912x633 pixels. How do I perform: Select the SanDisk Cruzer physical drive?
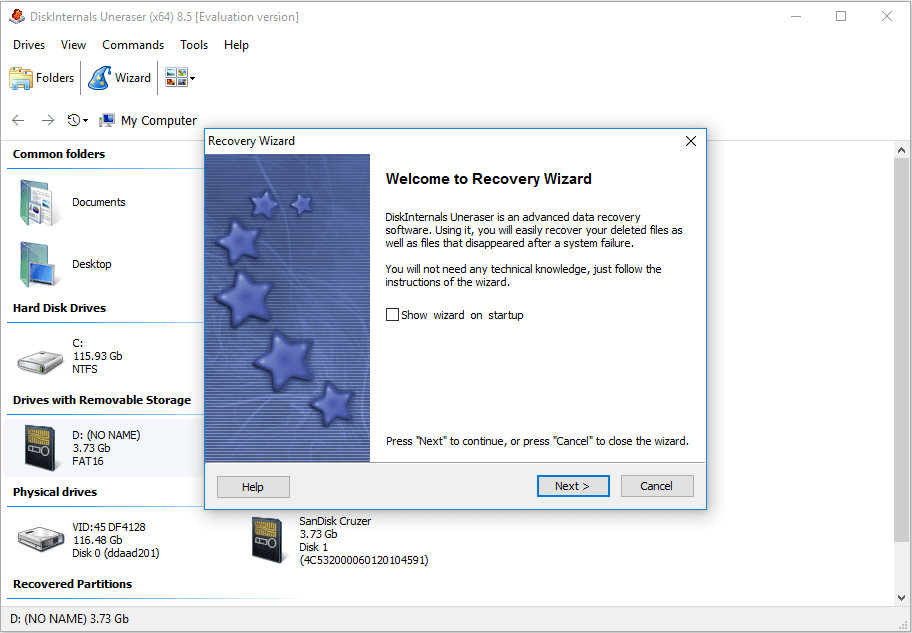(267, 540)
